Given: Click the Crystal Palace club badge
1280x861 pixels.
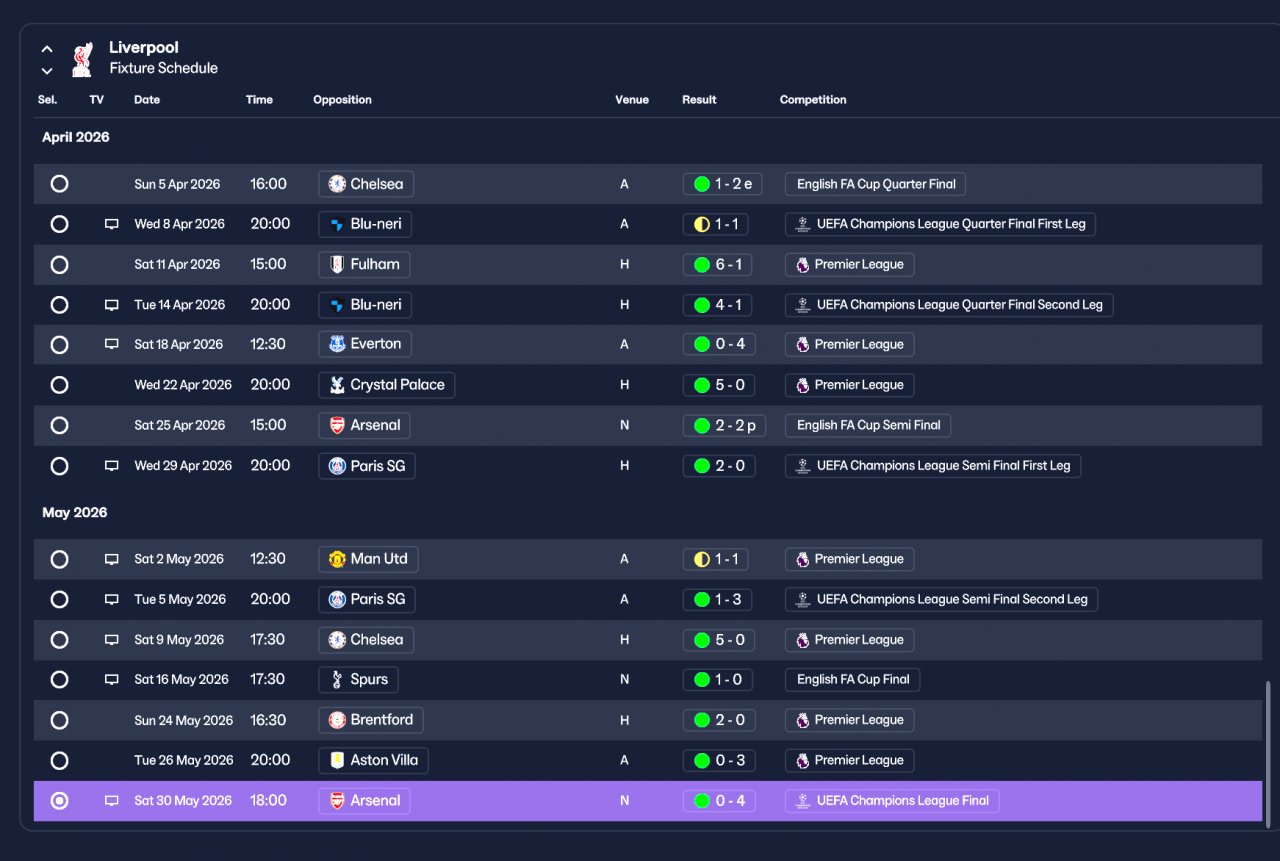Looking at the screenshot, I should [x=337, y=385].
